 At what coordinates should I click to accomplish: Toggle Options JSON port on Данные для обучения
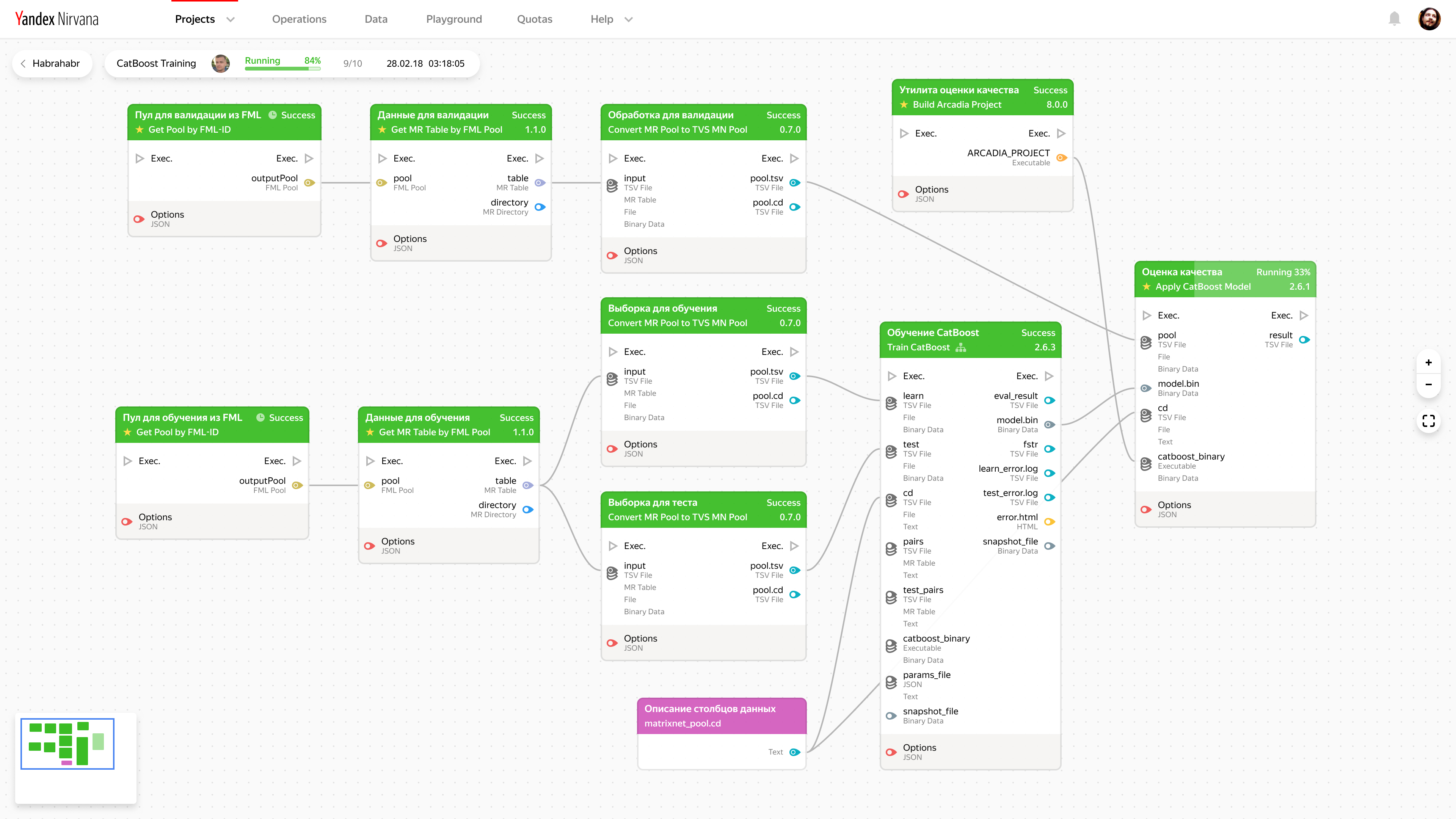370,546
